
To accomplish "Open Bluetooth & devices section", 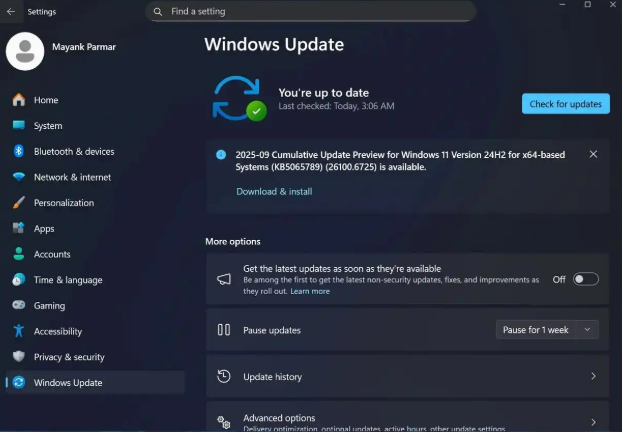I will pyautogui.click(x=95, y=151).
